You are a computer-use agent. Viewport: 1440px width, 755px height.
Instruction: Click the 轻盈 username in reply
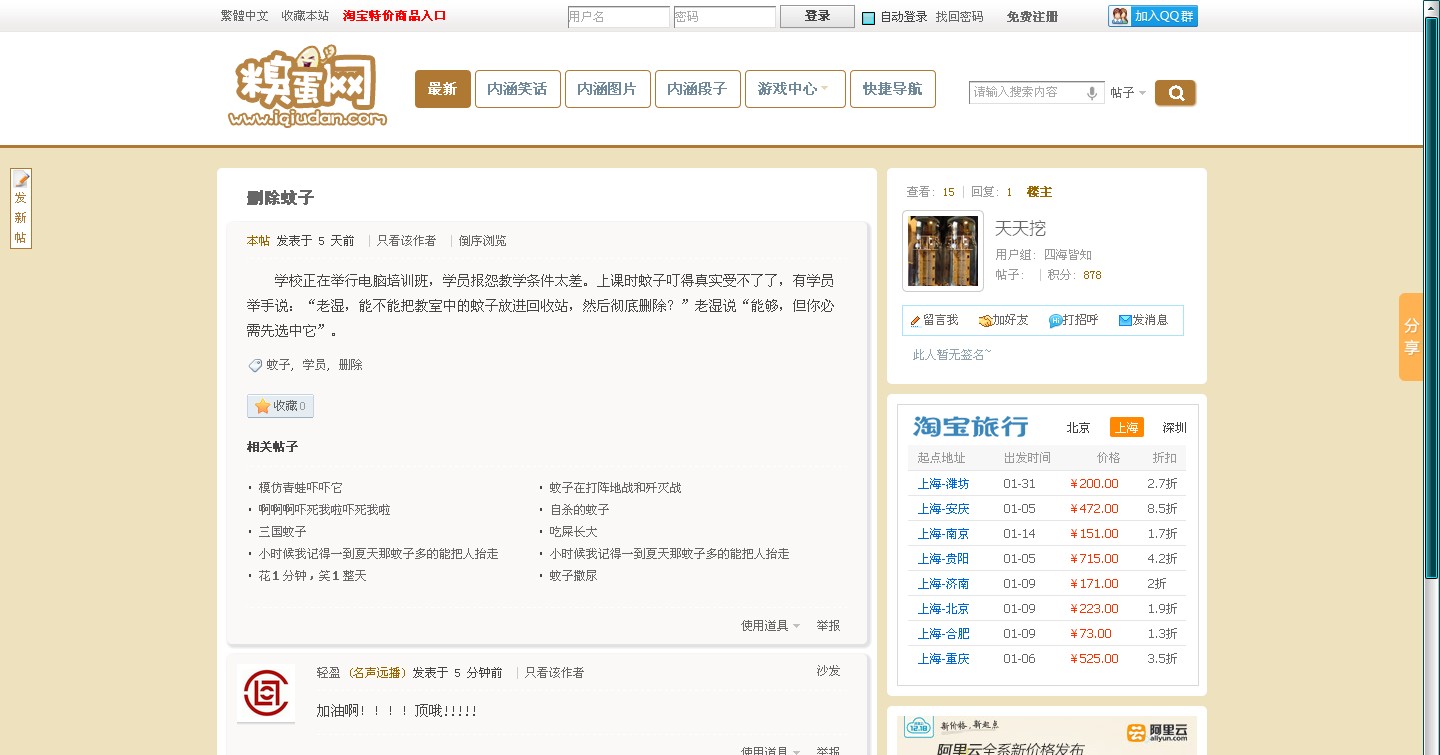(329, 673)
